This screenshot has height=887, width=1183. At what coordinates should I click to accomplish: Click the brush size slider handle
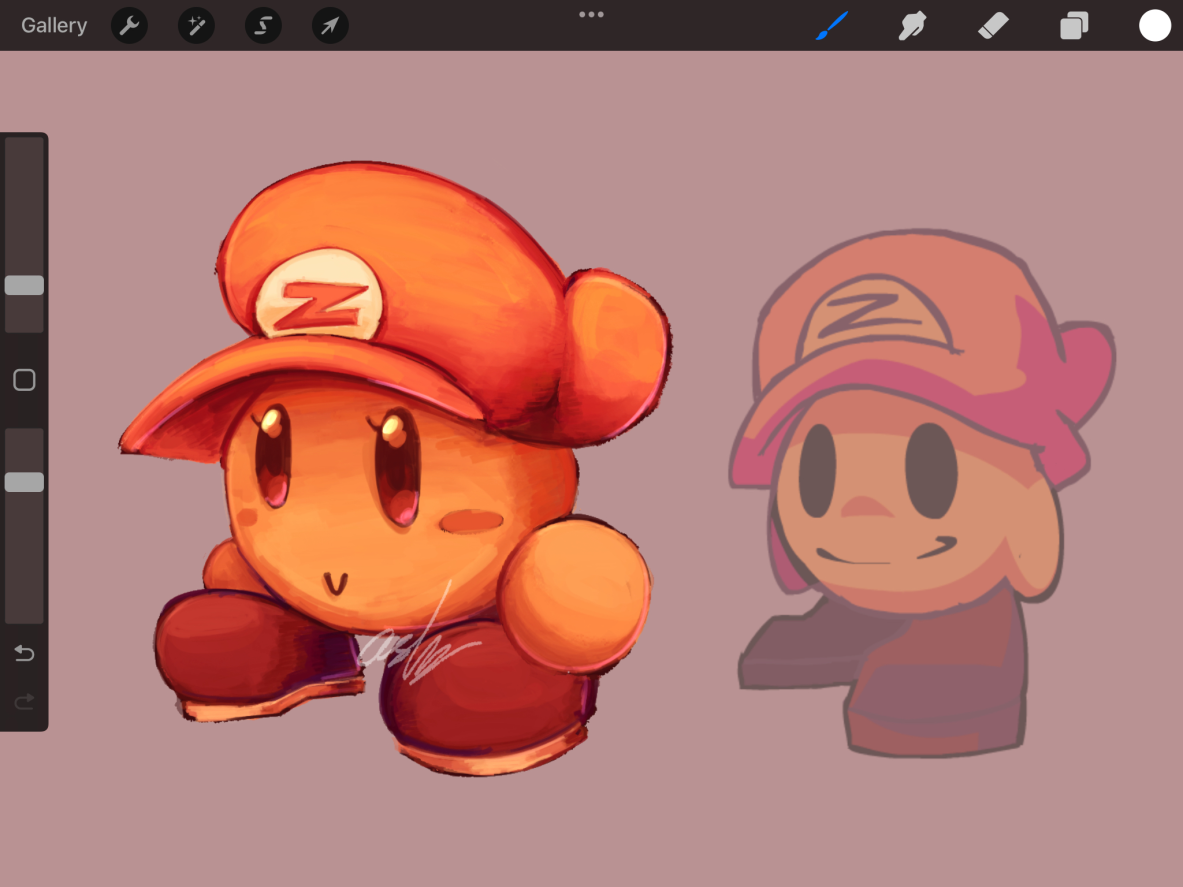click(24, 285)
